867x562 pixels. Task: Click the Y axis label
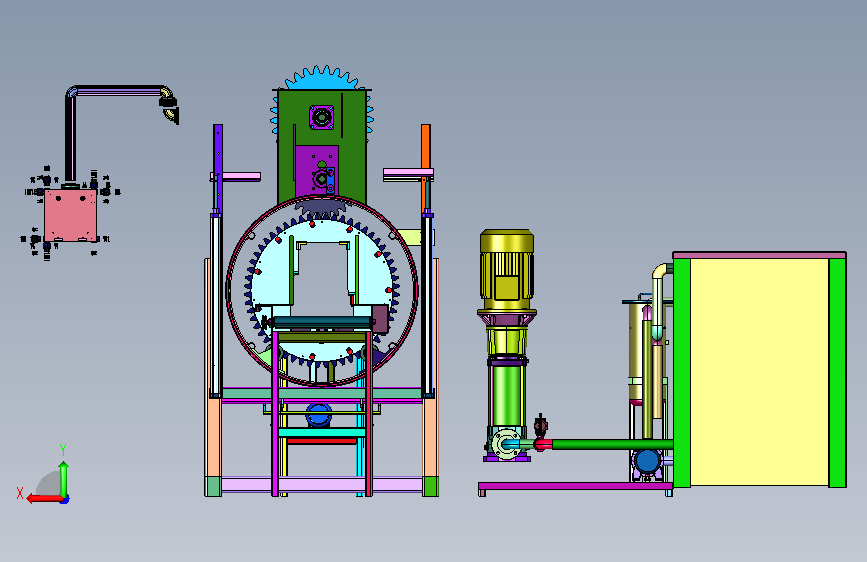pyautogui.click(x=63, y=450)
